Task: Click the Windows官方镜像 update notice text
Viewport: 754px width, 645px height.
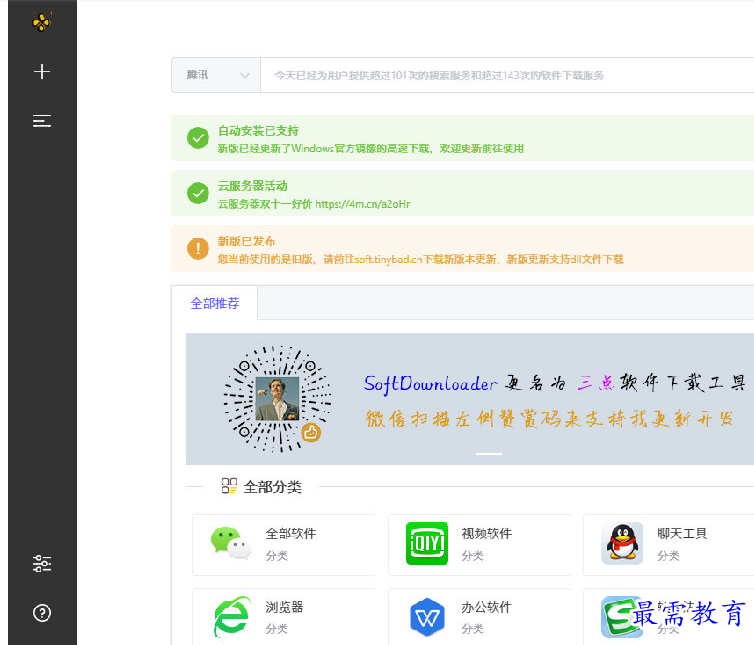Action: pyautogui.click(x=371, y=149)
